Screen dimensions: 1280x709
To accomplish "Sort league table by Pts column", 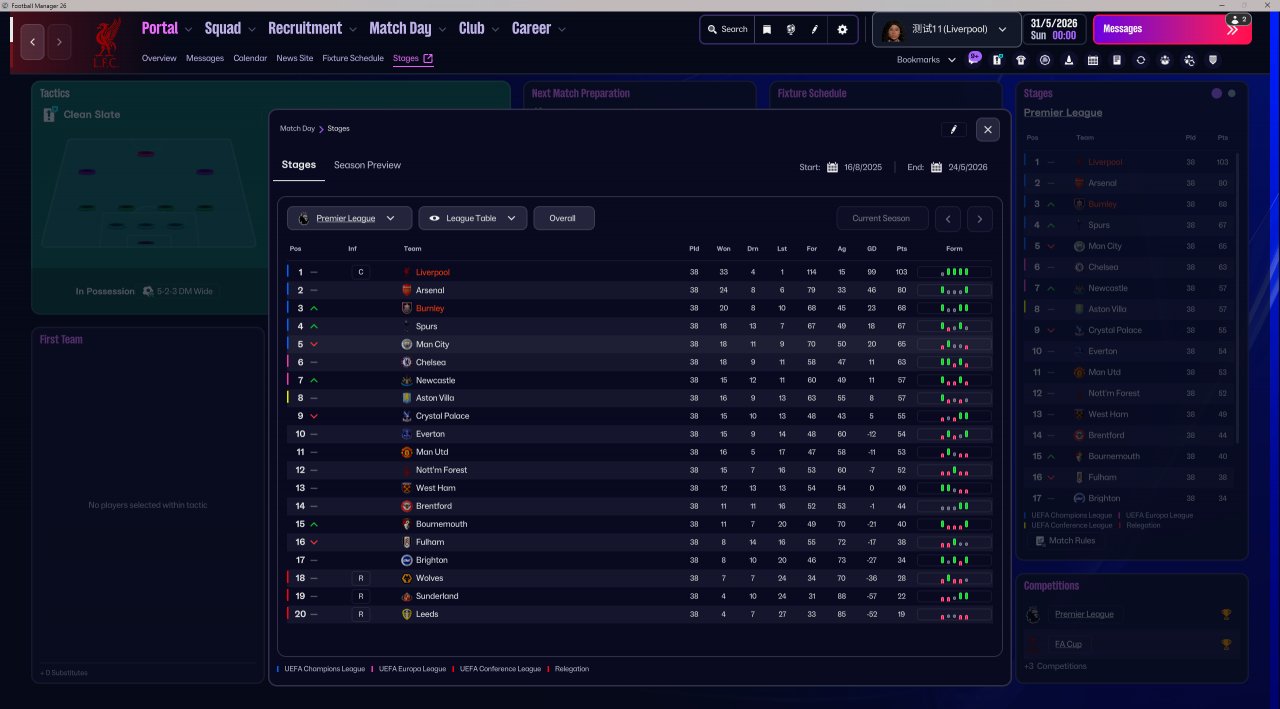I will (x=901, y=248).
